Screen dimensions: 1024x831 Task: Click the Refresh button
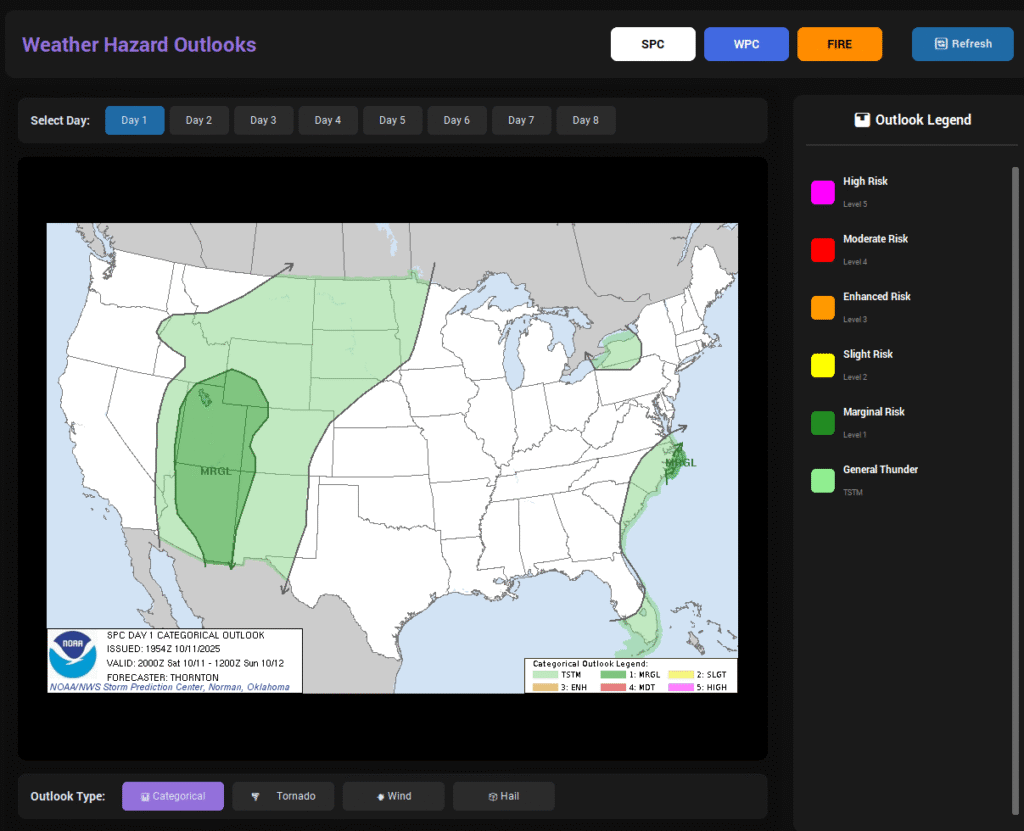click(962, 44)
